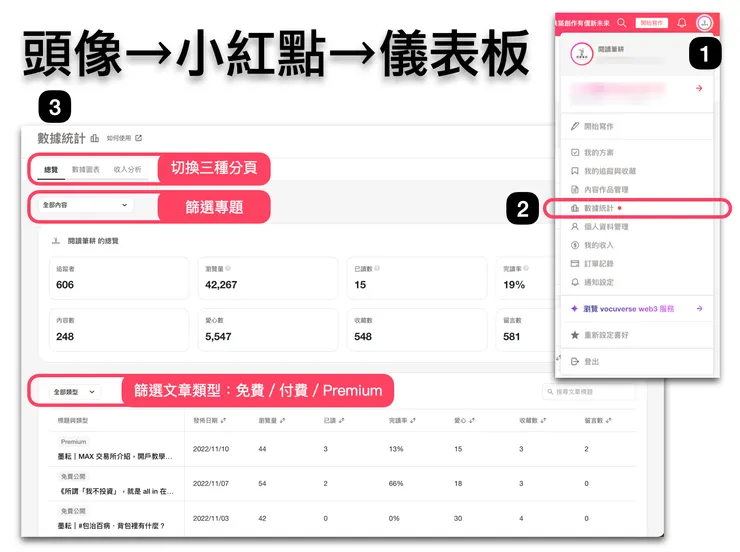Click the search magnifier icon in header
The height and width of the screenshot is (552, 740).
tap(622, 23)
